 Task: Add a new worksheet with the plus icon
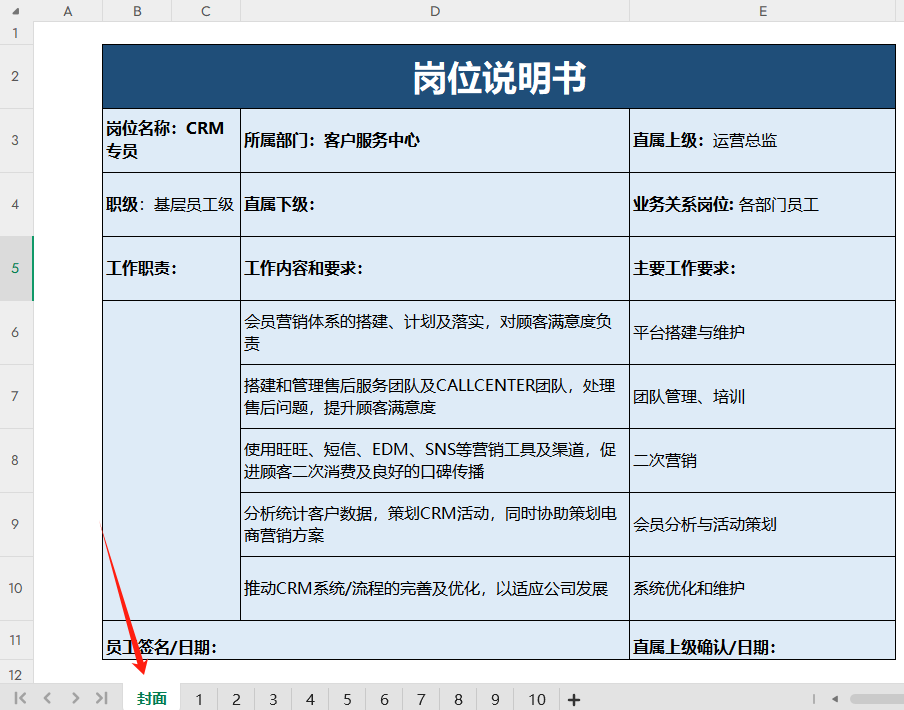tap(571, 698)
